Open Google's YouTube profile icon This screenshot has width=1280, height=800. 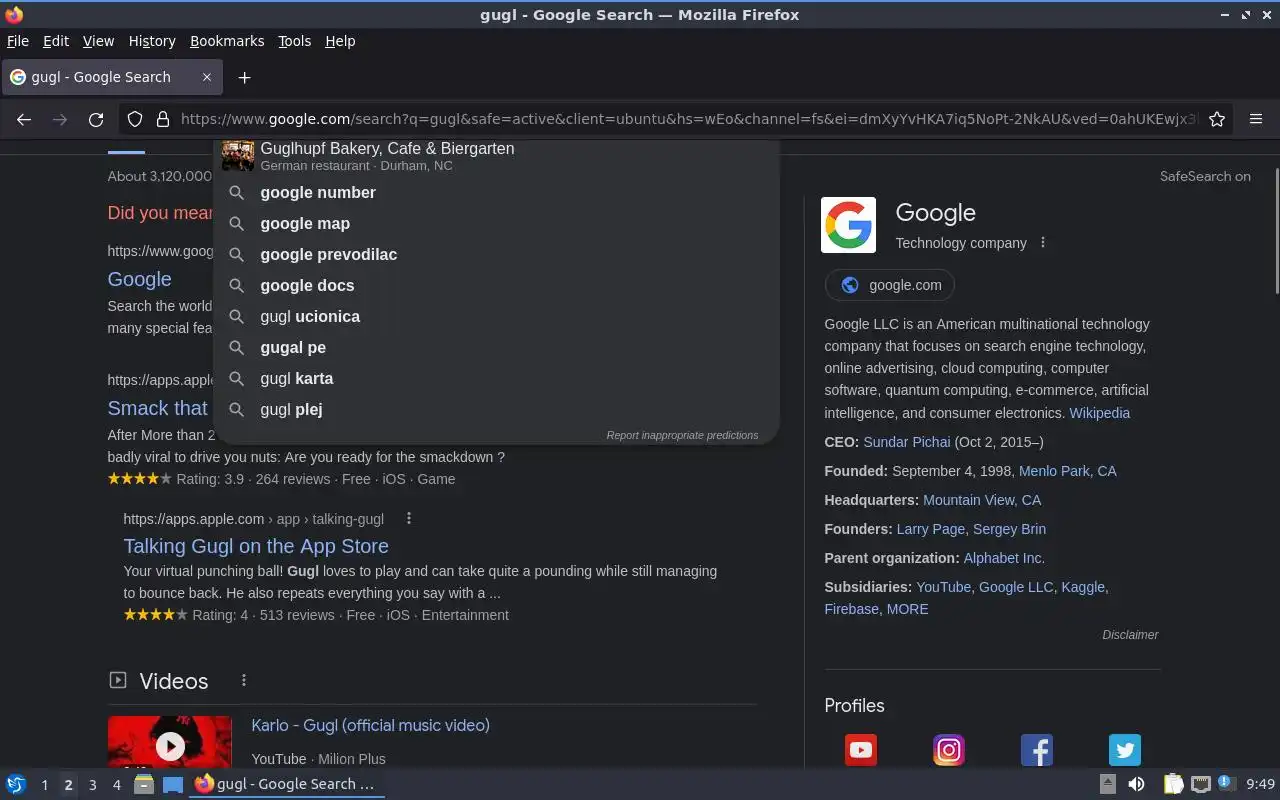click(x=861, y=750)
